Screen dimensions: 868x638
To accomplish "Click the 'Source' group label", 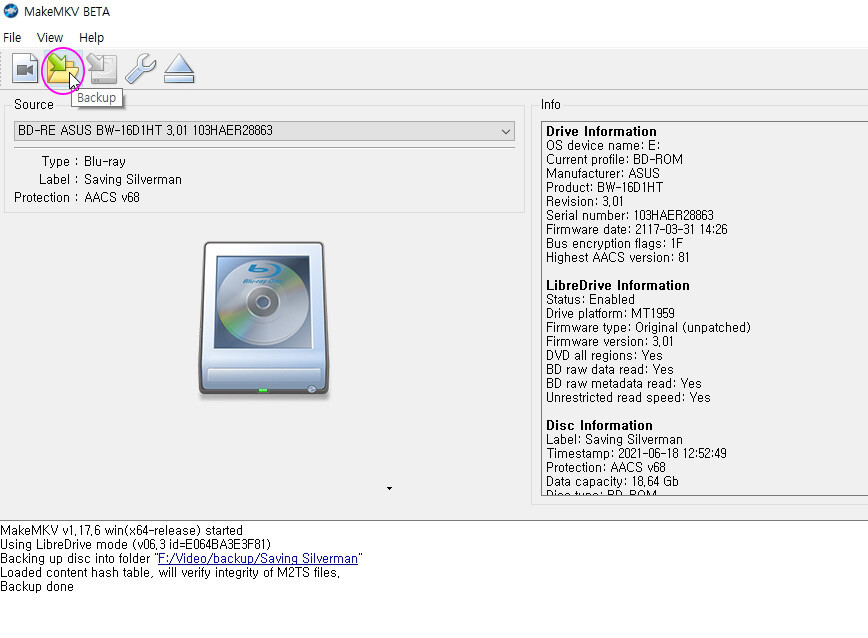I will tap(34, 105).
